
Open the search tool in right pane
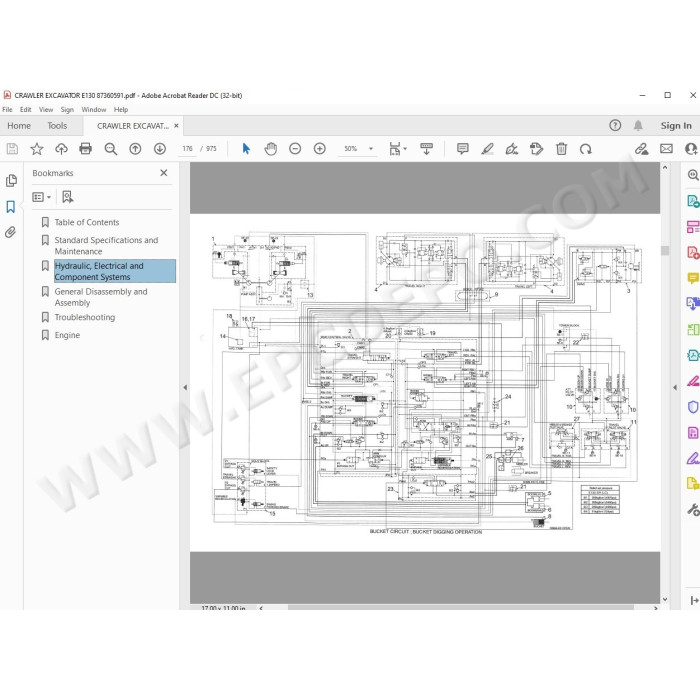click(693, 175)
